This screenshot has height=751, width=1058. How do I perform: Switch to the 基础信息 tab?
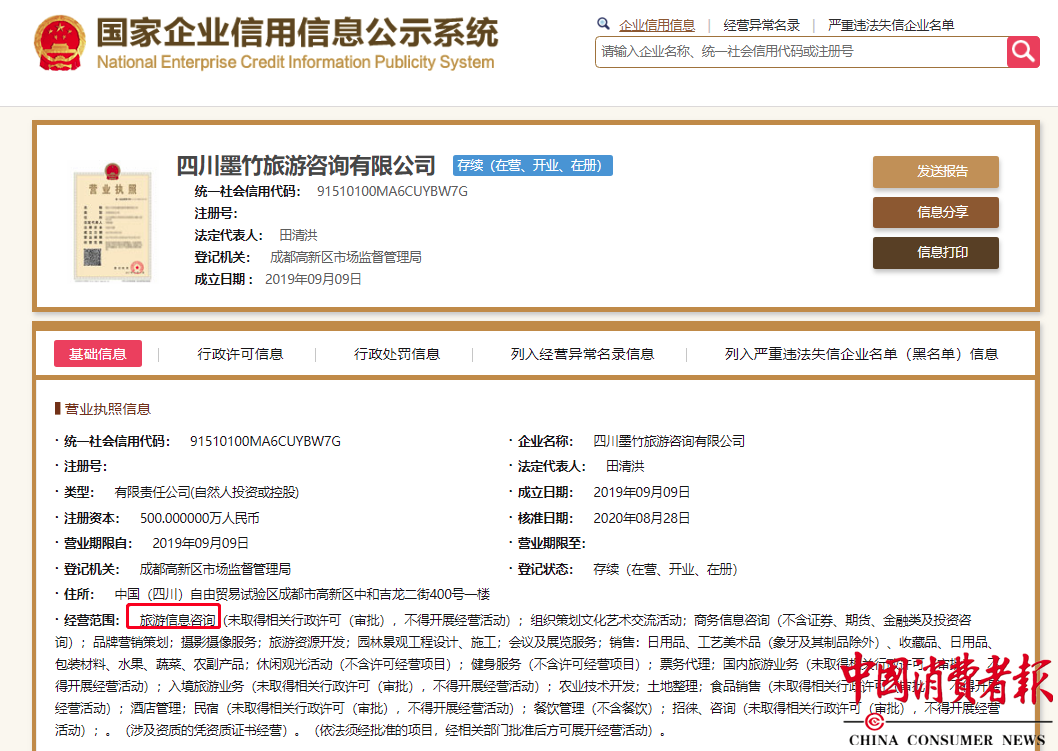coord(98,354)
